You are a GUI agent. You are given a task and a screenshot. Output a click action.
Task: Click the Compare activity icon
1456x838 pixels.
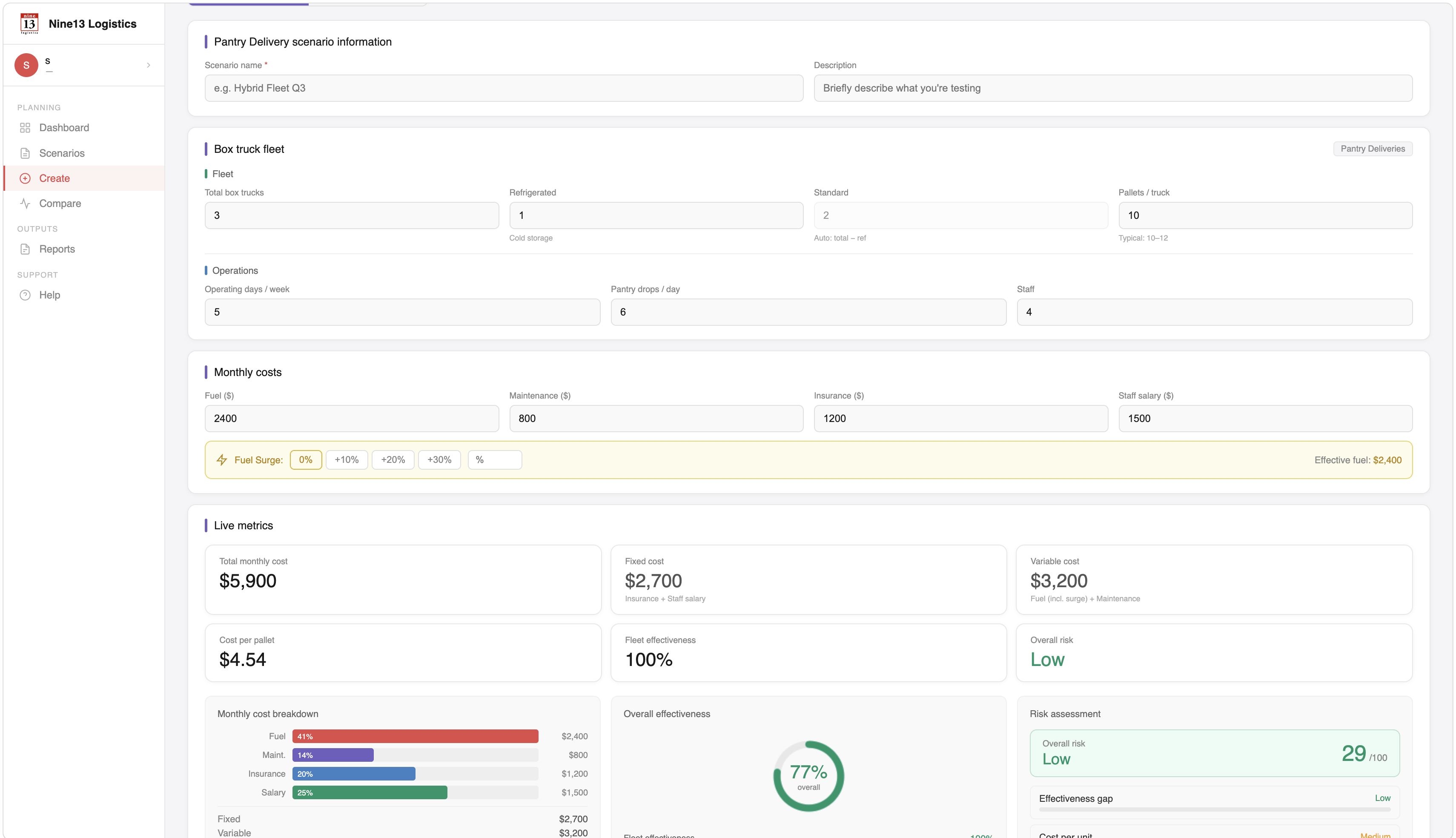point(25,203)
